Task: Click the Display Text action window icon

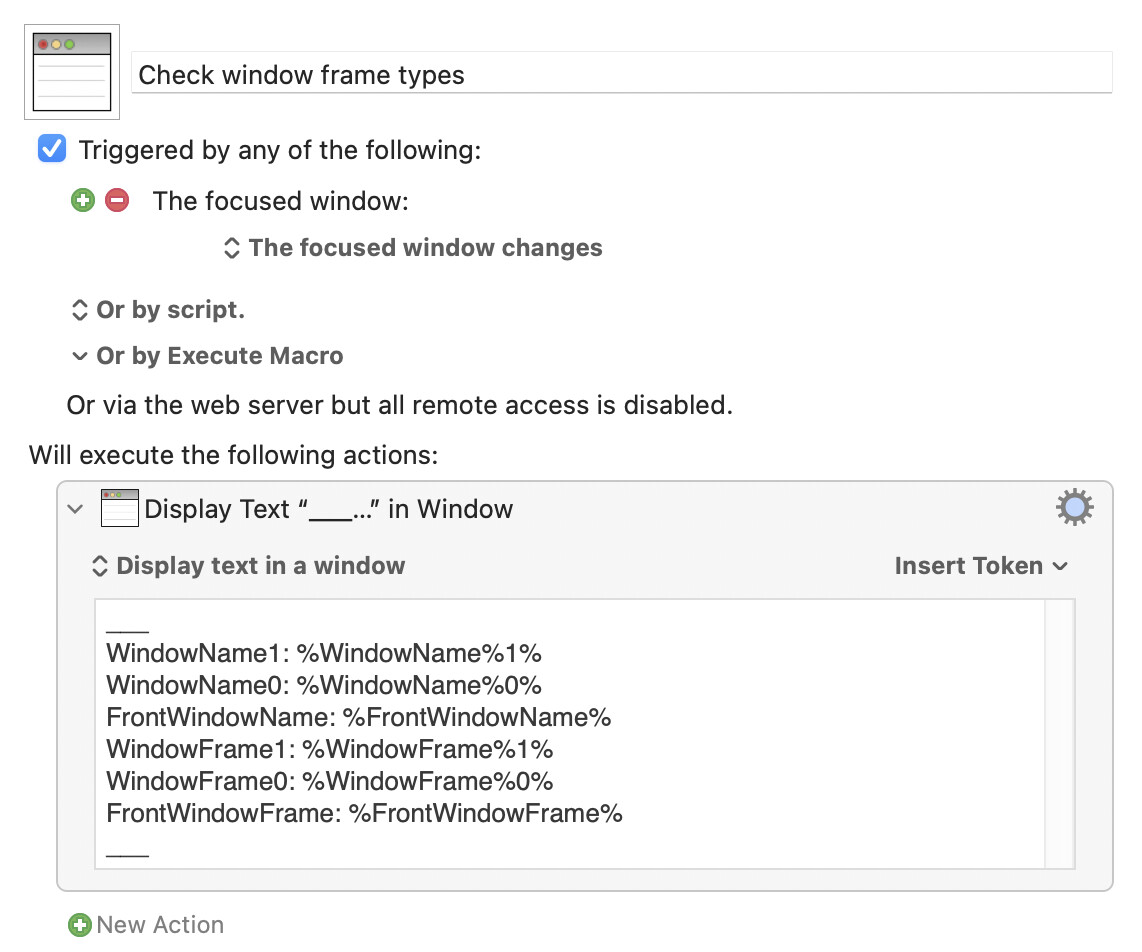Action: click(119, 508)
